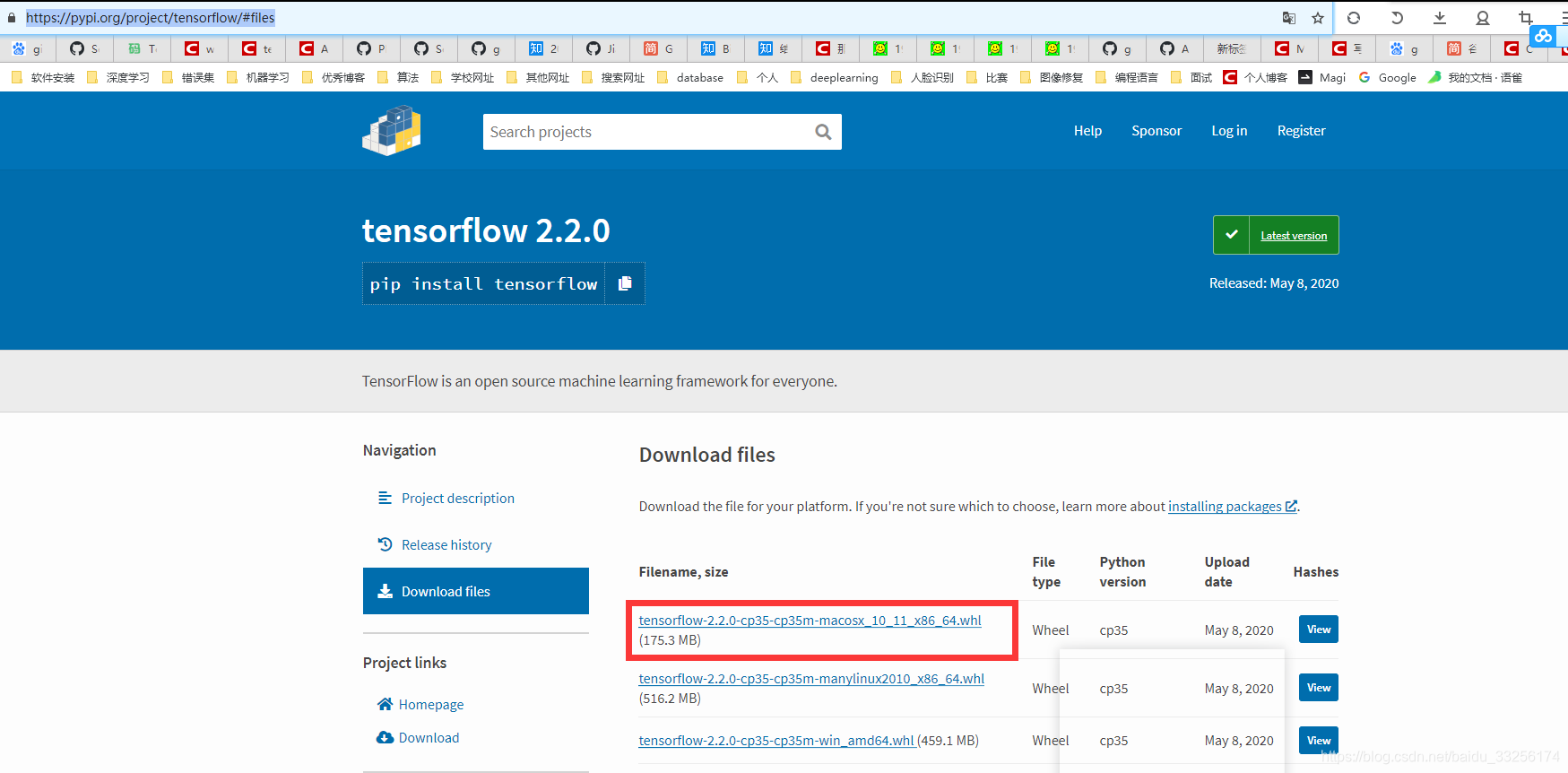
Task: Click Register
Action: coord(1301,131)
